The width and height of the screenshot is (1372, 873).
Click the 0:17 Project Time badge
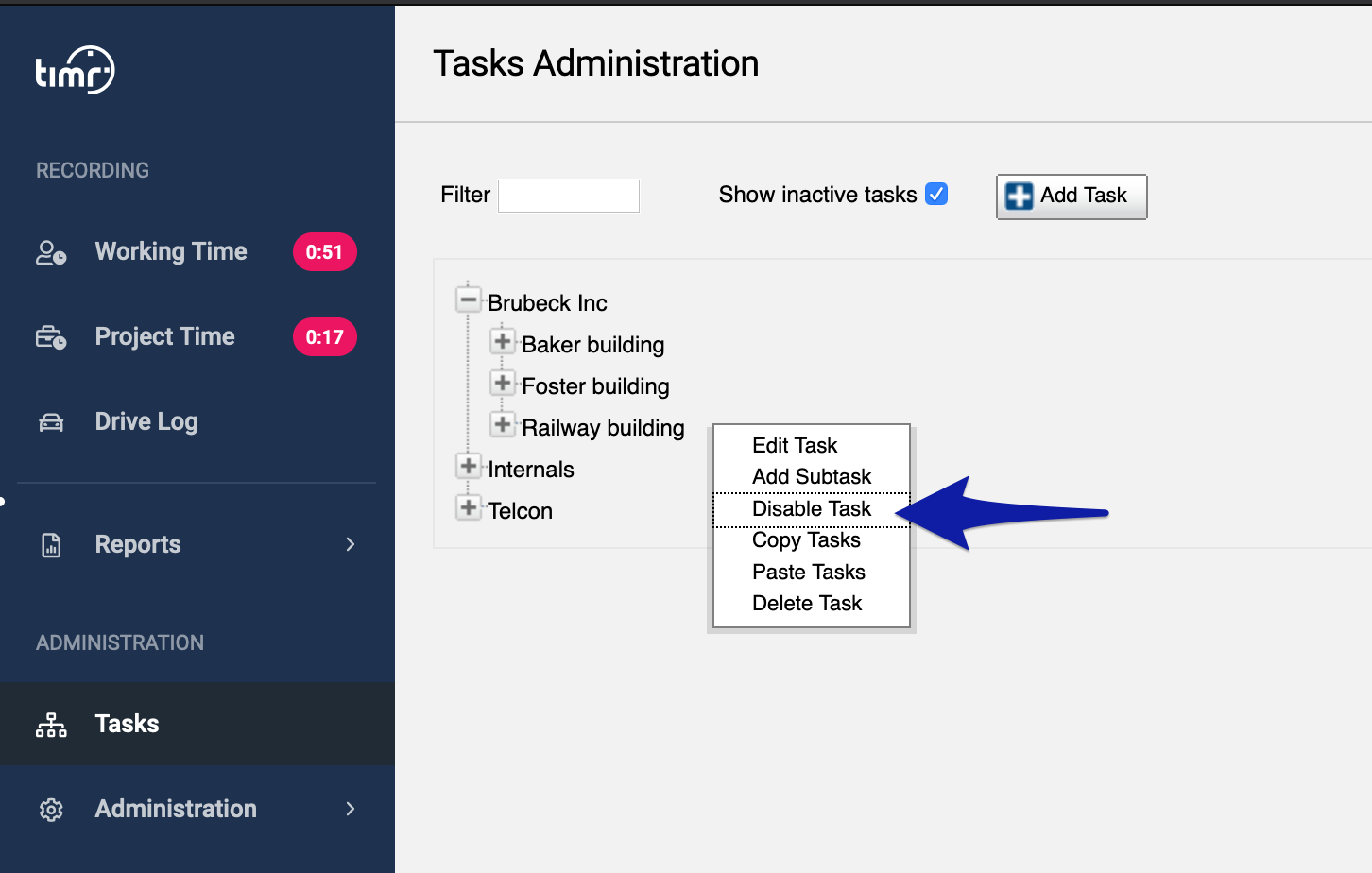click(x=324, y=337)
